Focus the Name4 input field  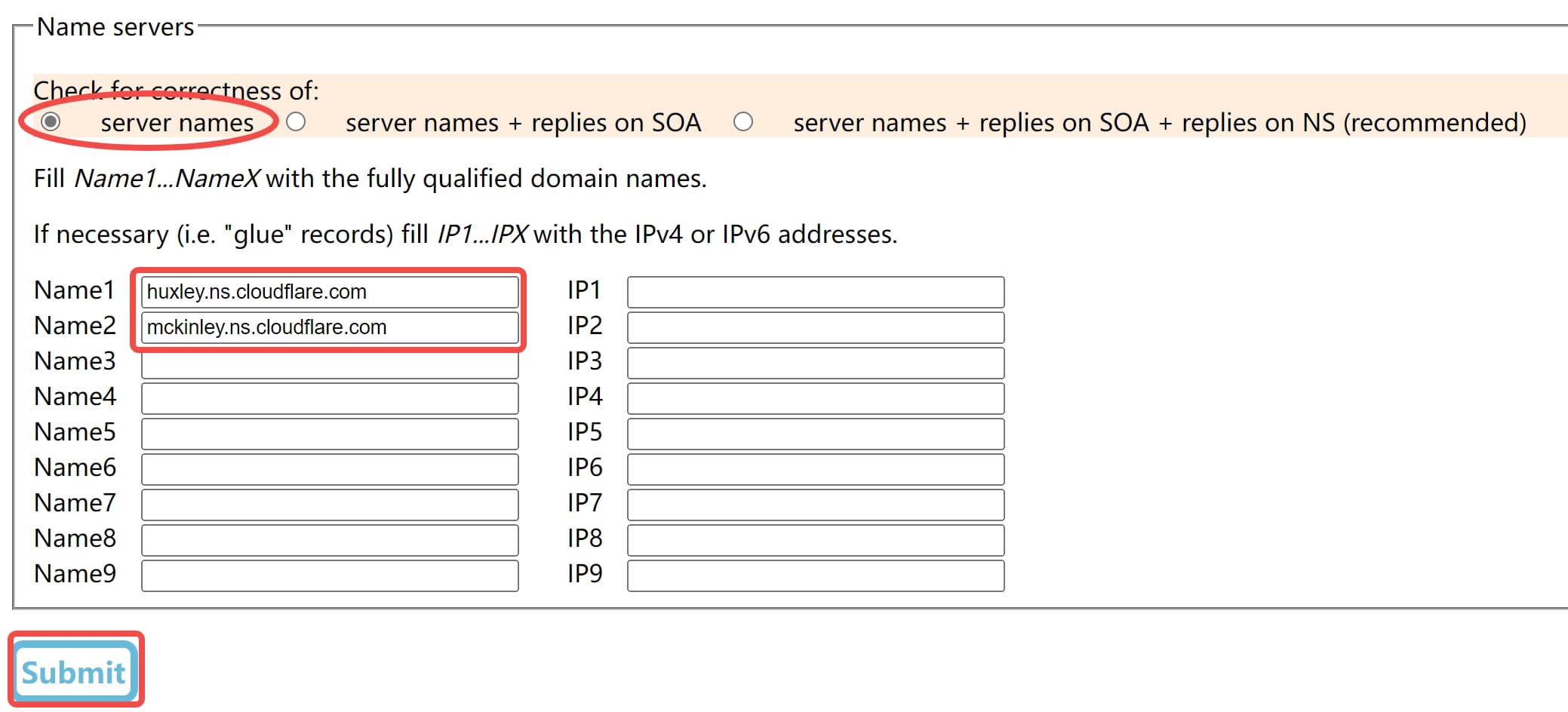[330, 398]
